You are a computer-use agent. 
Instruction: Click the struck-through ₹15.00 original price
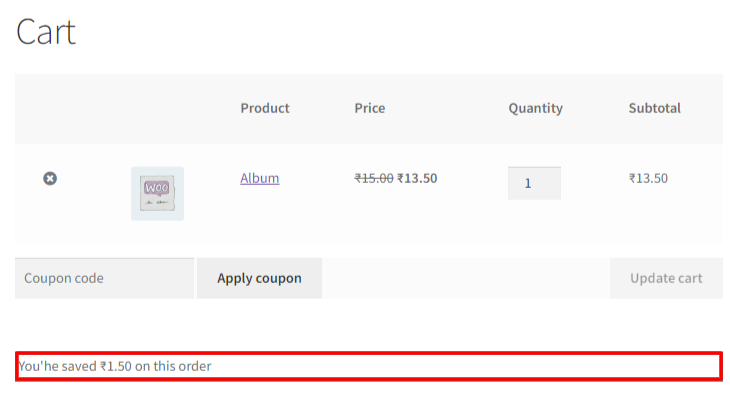click(x=374, y=178)
